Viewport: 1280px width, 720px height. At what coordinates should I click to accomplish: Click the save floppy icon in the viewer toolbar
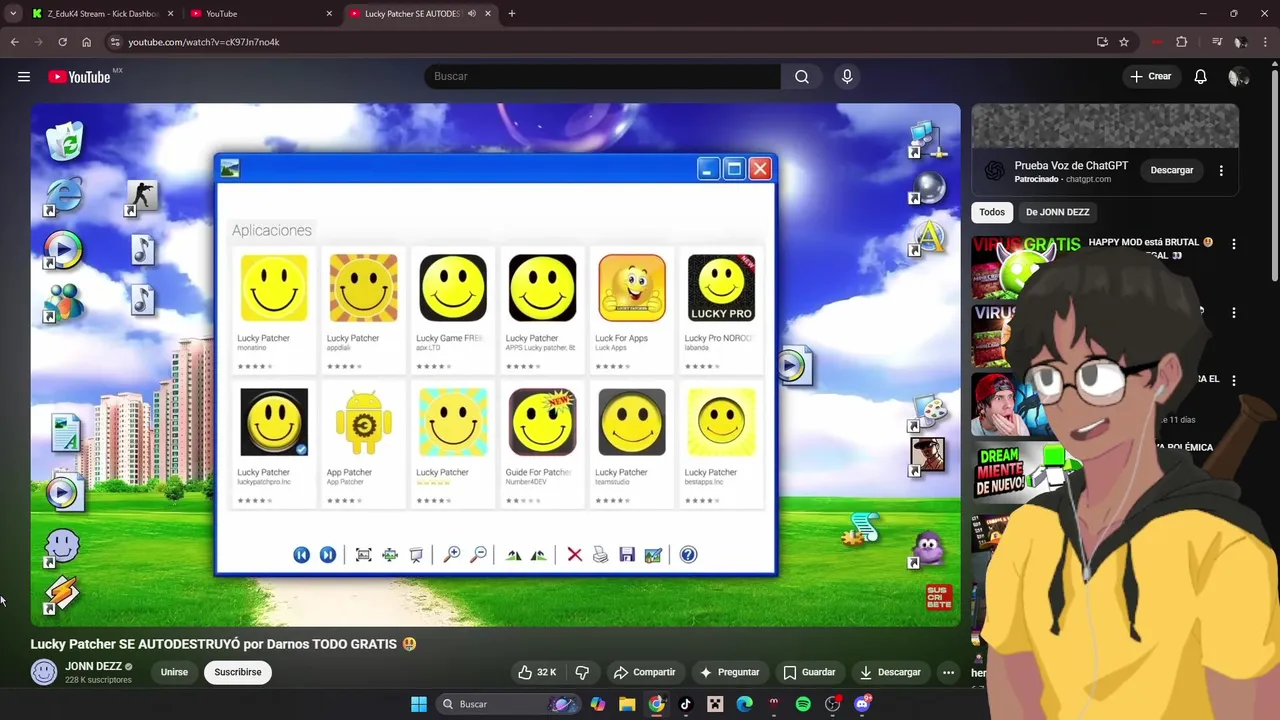627,555
